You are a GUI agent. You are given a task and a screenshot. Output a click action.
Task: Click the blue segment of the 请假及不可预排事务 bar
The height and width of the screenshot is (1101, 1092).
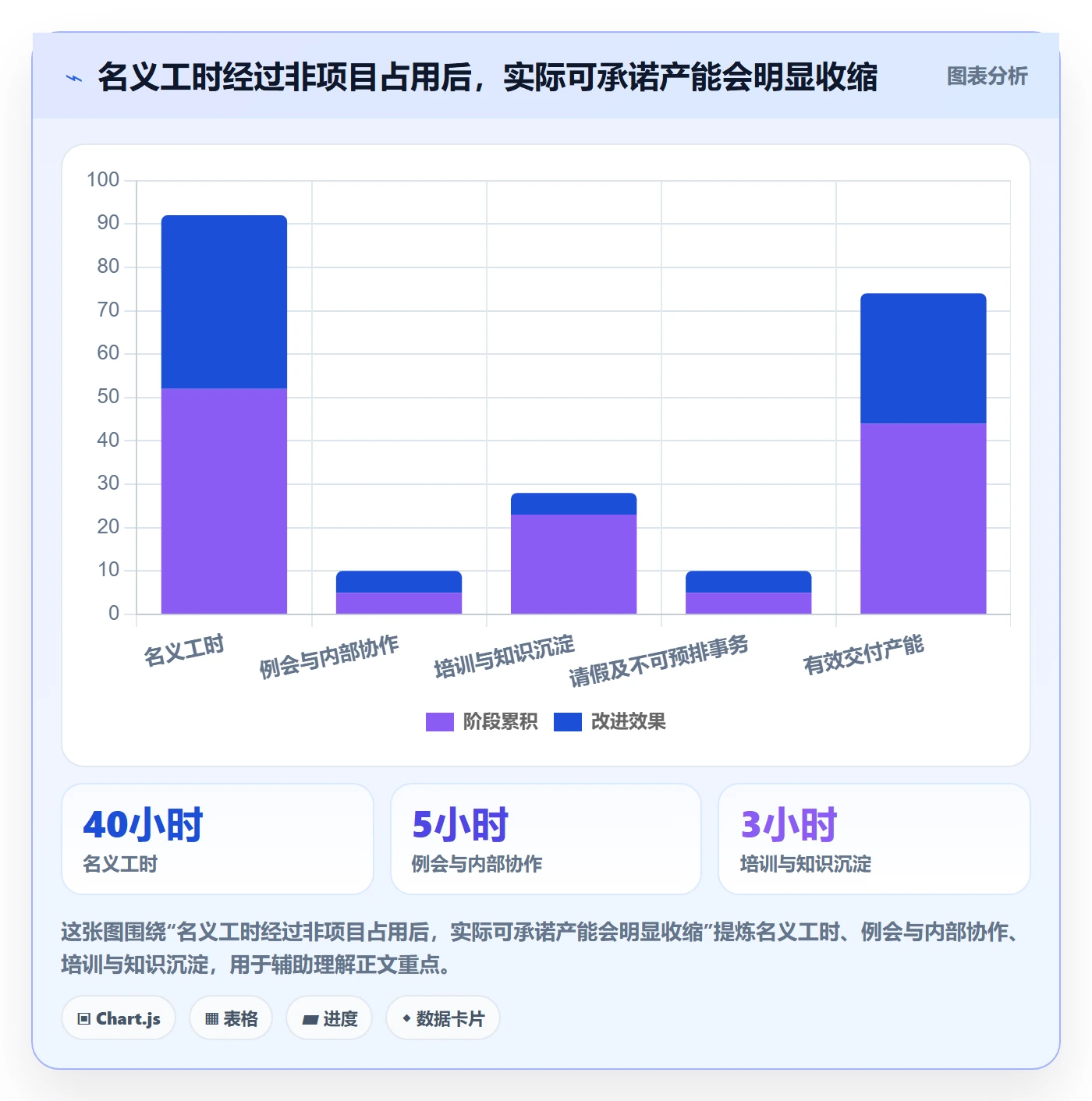pos(748,582)
